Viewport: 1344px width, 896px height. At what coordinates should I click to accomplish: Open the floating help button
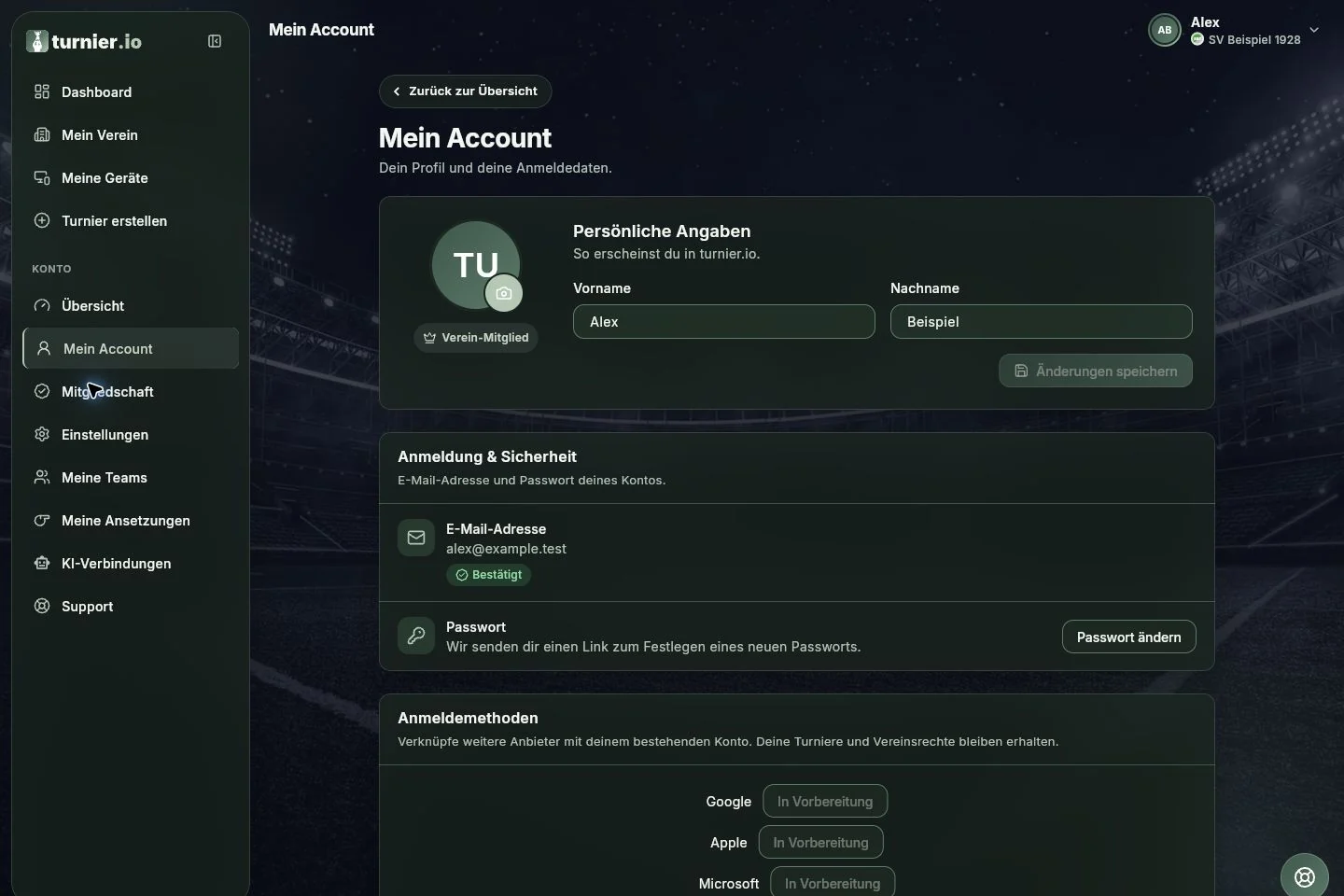click(1305, 876)
